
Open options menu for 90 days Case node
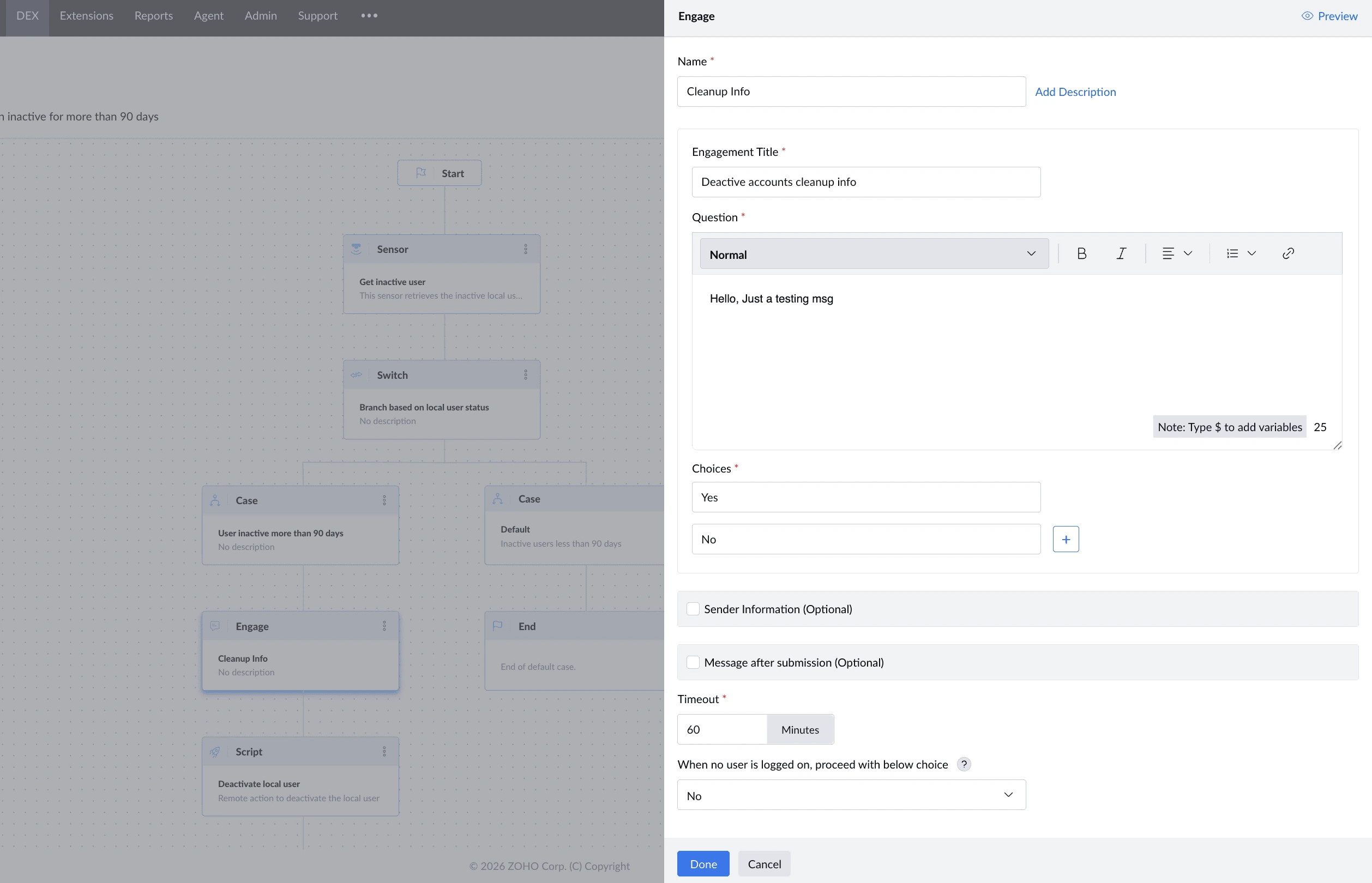[384, 500]
